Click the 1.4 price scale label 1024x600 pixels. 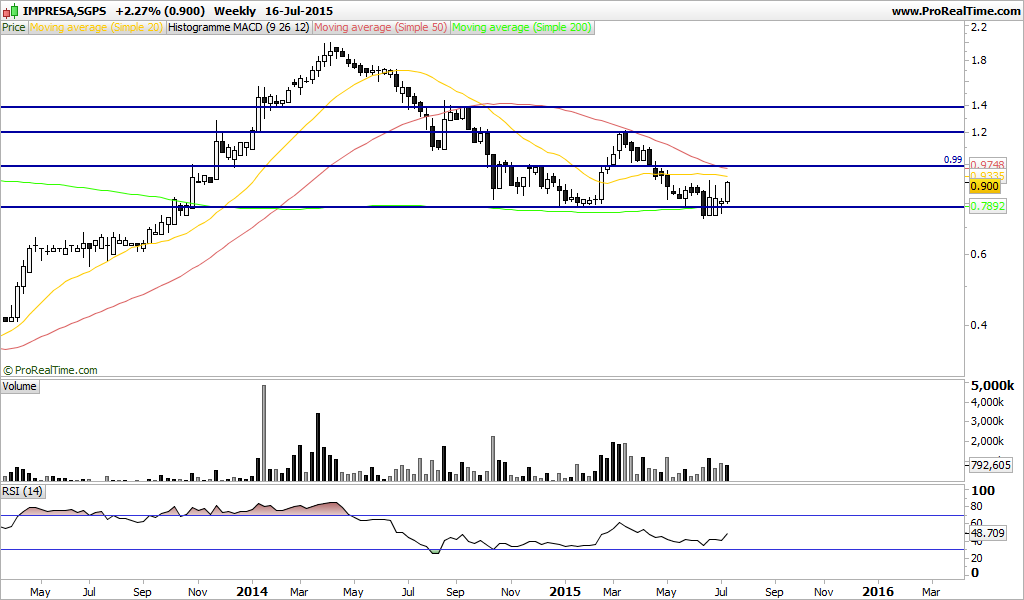click(x=979, y=105)
